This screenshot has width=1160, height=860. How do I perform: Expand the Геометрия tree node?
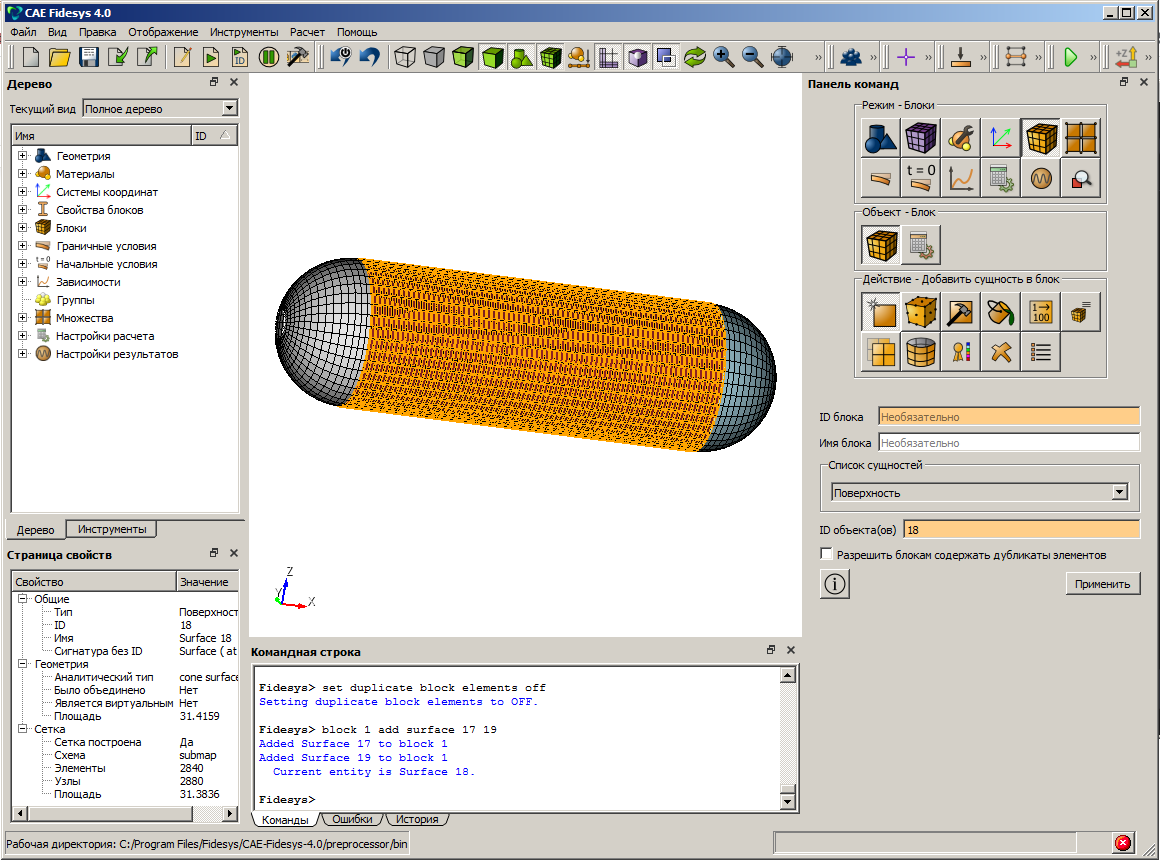(x=22, y=155)
